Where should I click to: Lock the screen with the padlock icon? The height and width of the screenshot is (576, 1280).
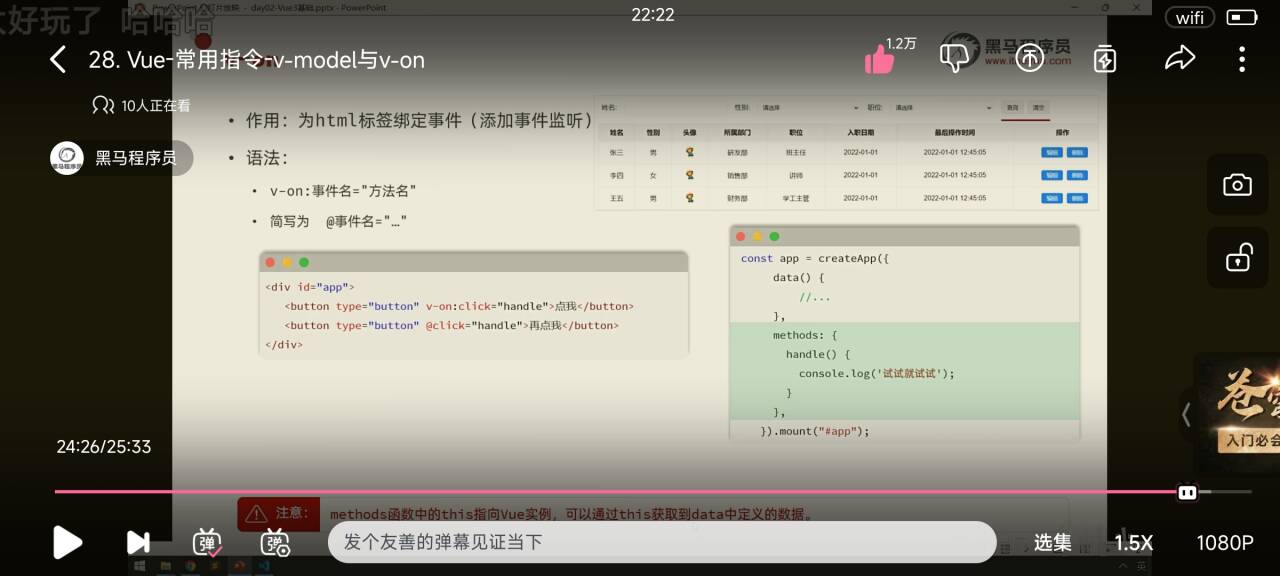click(x=1237, y=257)
